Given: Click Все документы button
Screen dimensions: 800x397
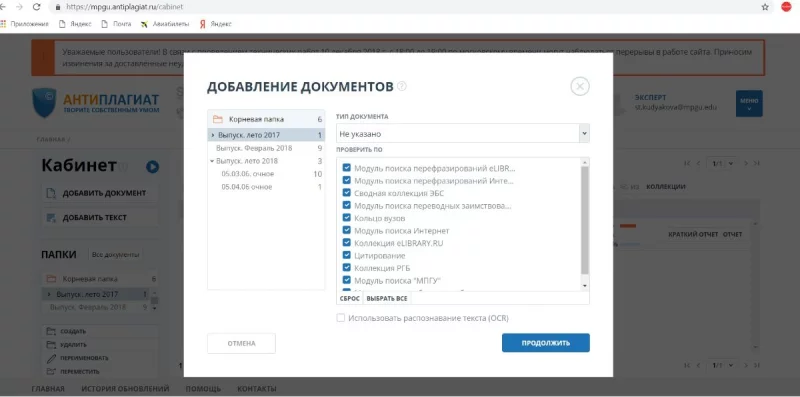Looking at the screenshot, I should (x=115, y=255).
